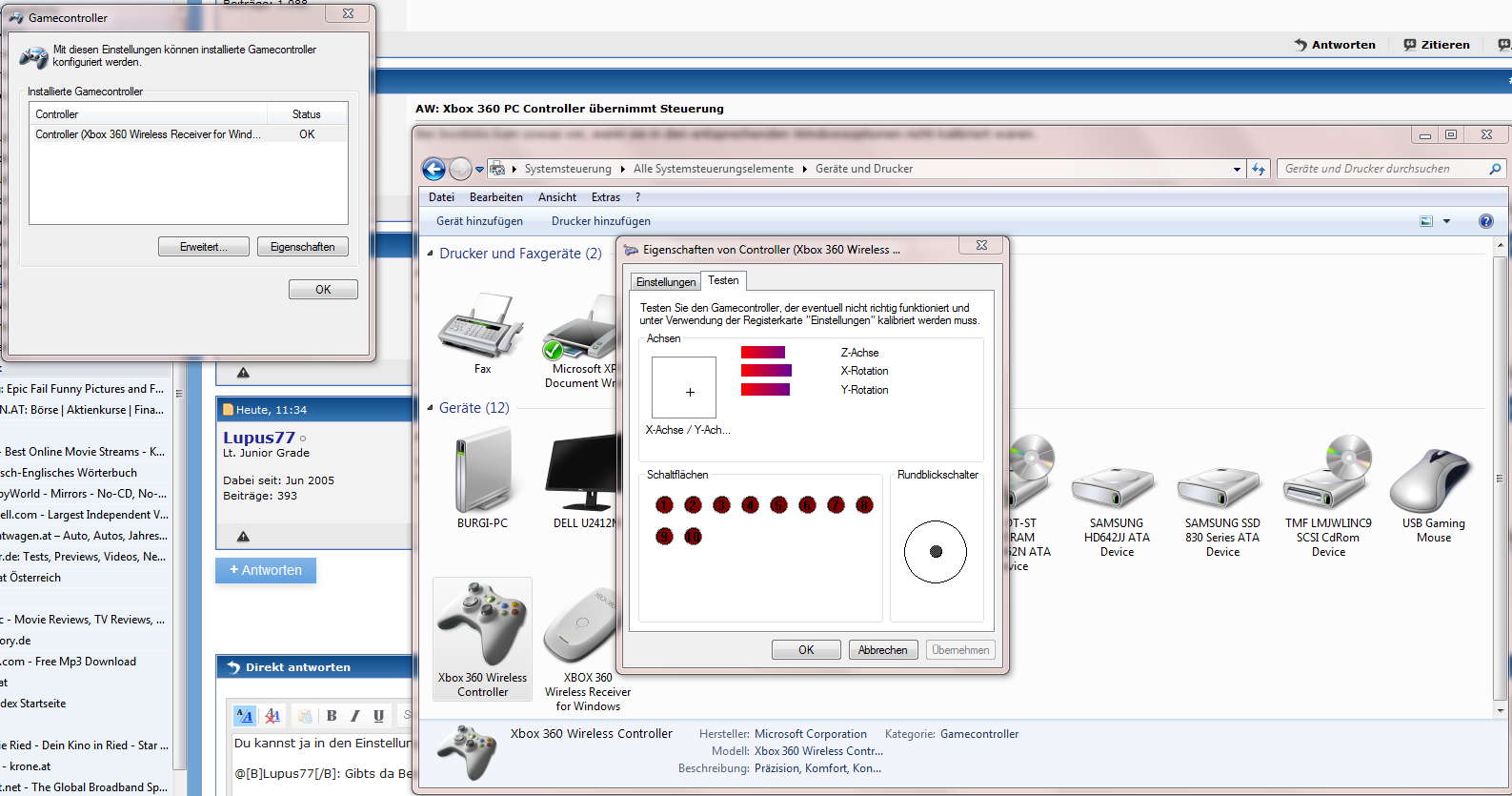Image resolution: width=1512 pixels, height=796 pixels.
Task: Open Lupus77 user profile link
Action: pyautogui.click(x=259, y=438)
